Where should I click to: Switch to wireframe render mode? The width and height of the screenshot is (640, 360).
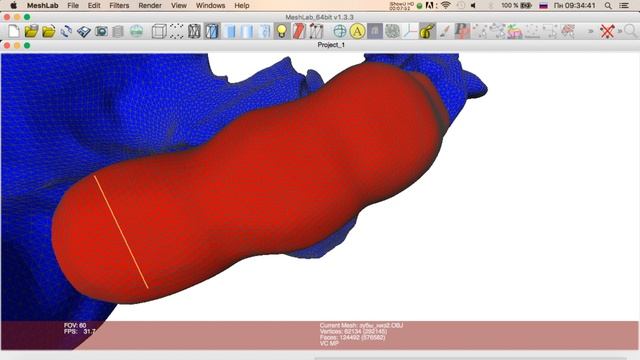194,31
